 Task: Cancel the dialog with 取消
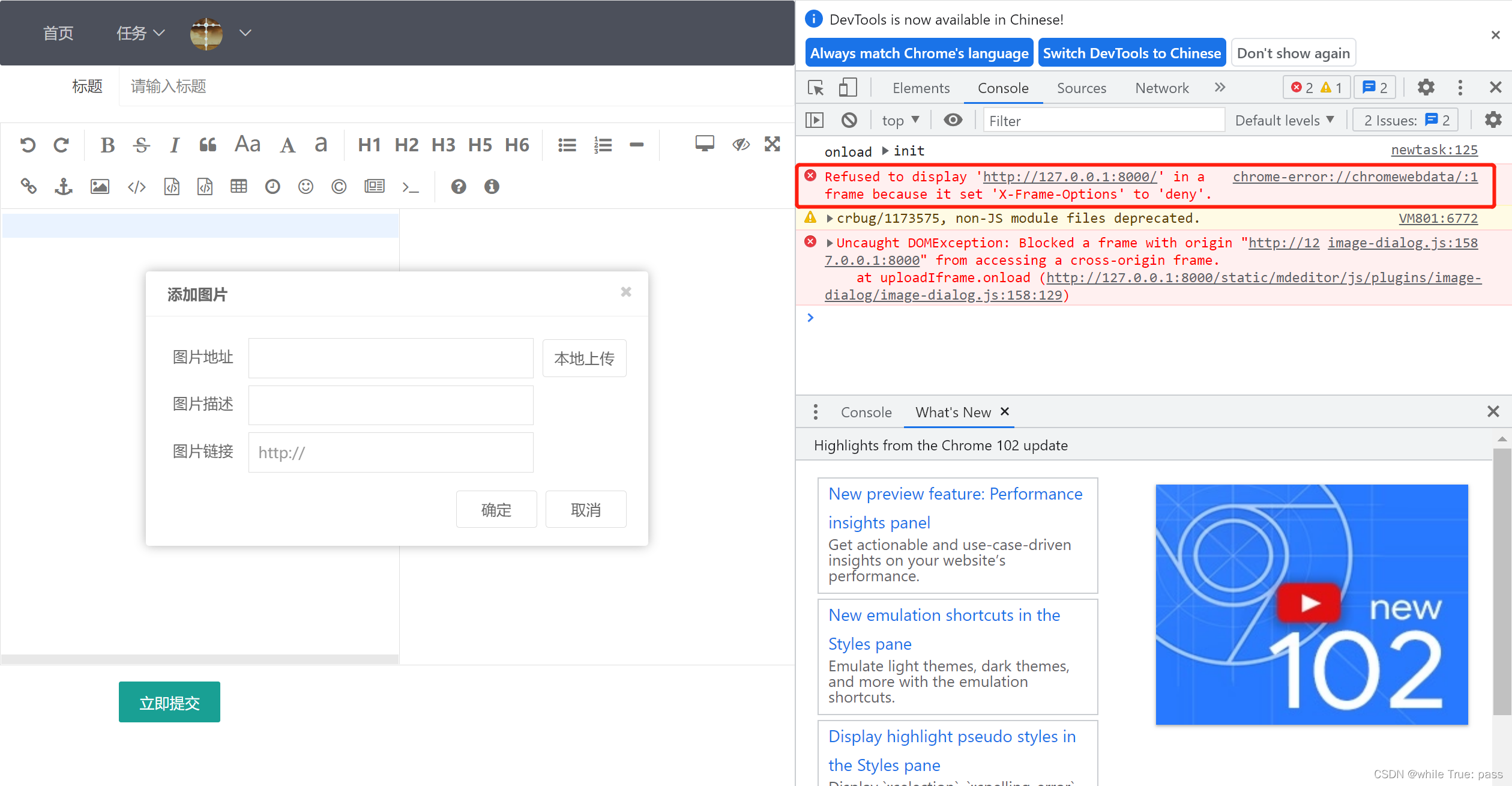[586, 510]
